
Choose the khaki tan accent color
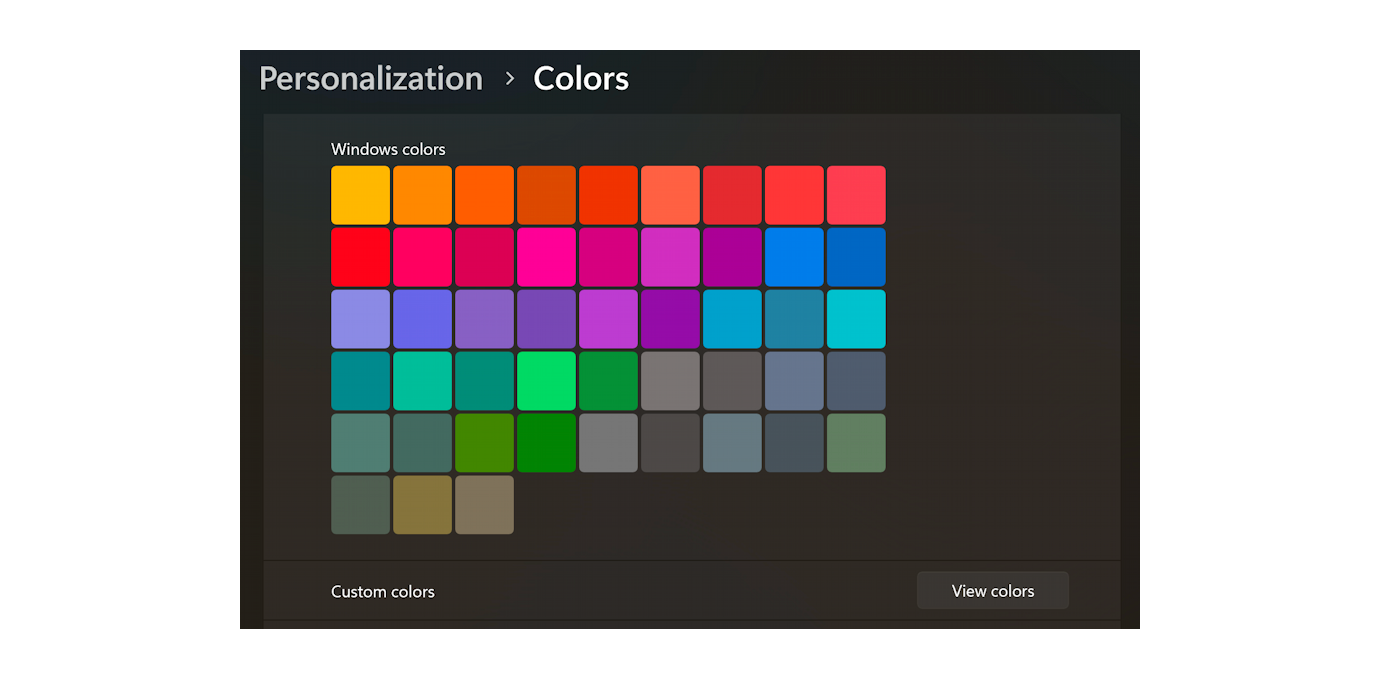[x=484, y=504]
